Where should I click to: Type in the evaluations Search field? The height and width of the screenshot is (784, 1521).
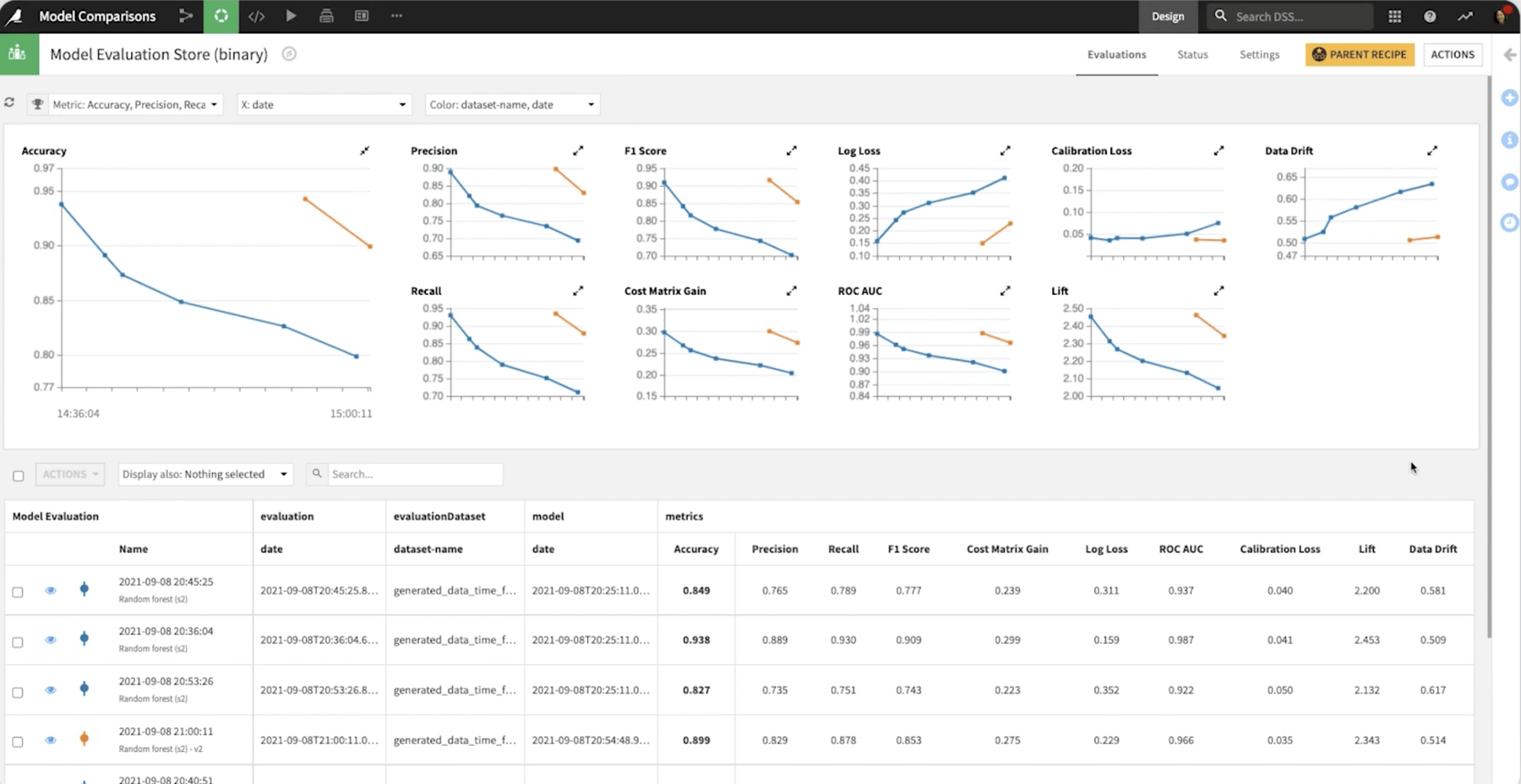415,474
